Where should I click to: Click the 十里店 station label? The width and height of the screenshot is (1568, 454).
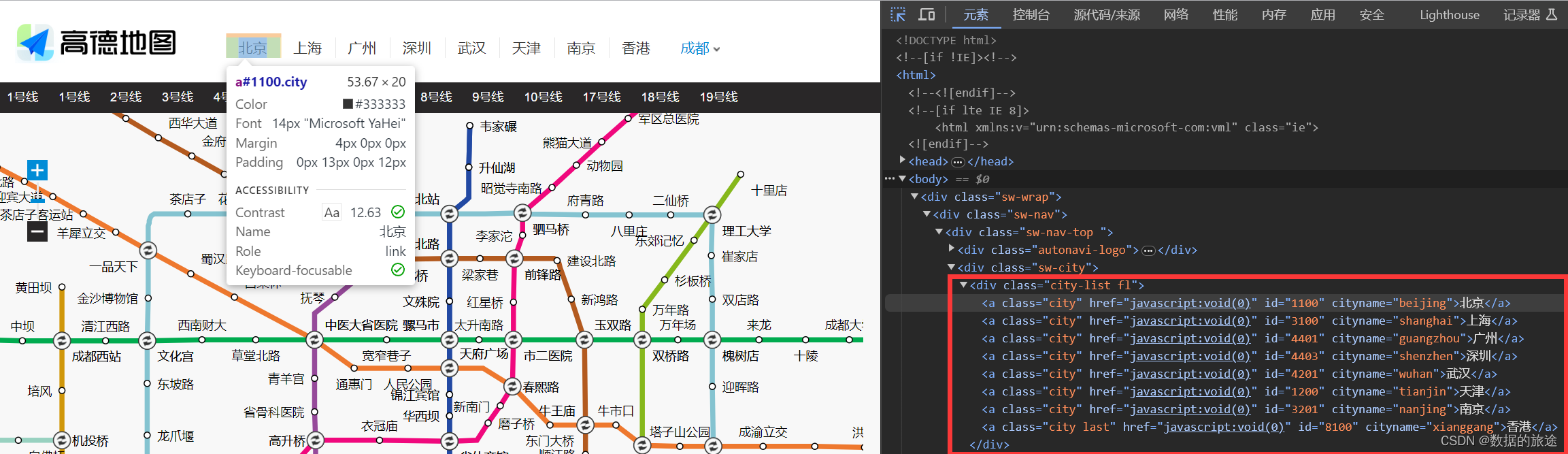pyautogui.click(x=769, y=191)
